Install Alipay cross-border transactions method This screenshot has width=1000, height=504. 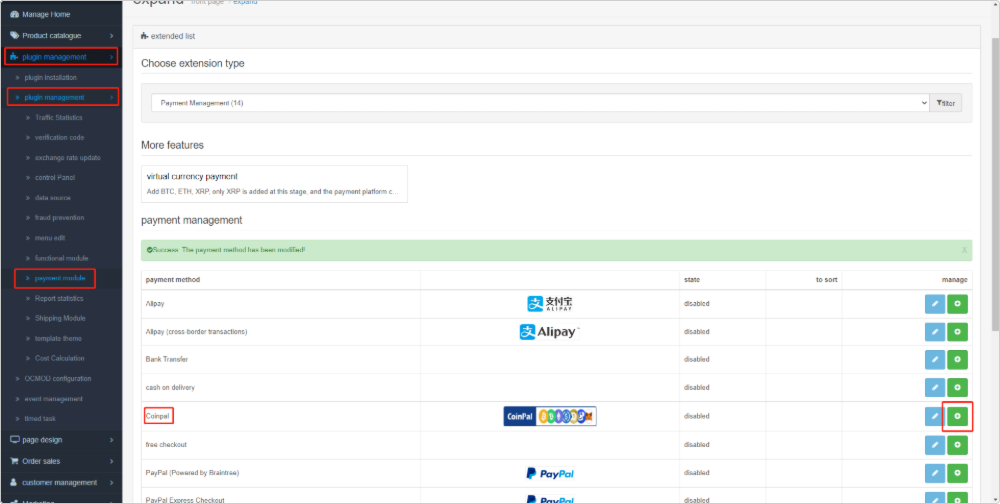(957, 332)
